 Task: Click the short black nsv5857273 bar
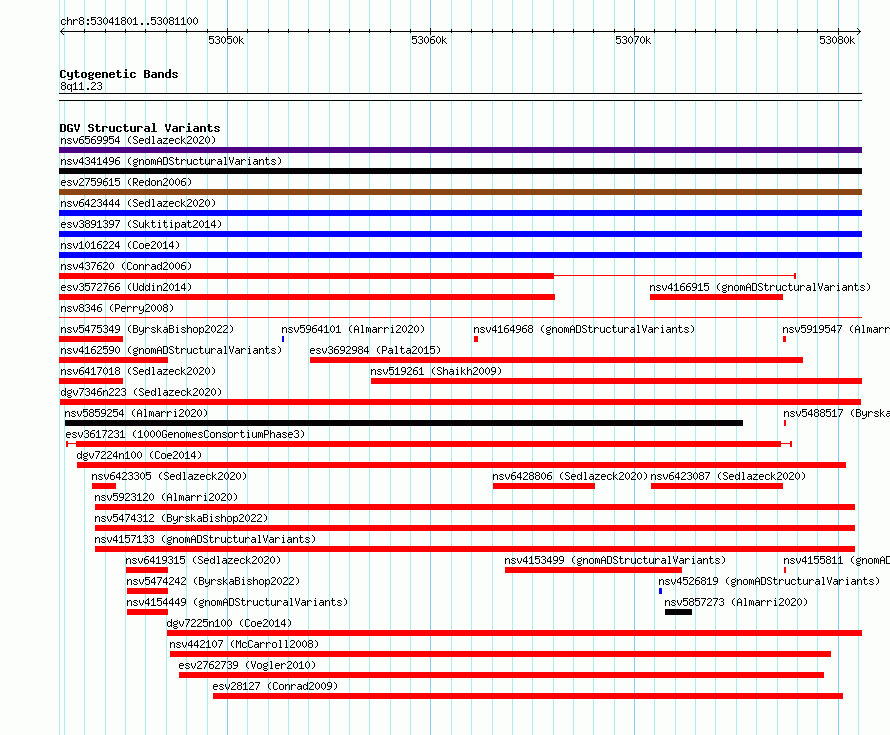[x=678, y=612]
